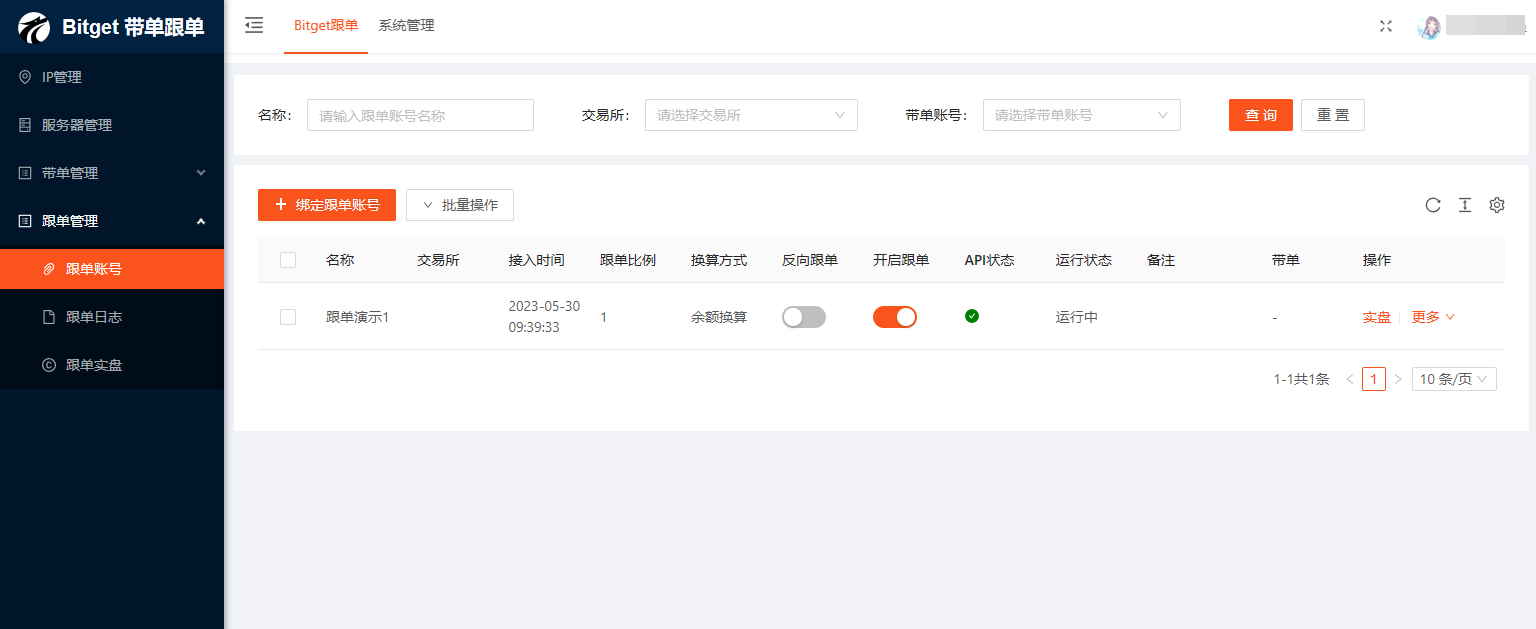This screenshot has height=629, width=1536.
Task: Select page 1 in pagination
Action: (x=1374, y=379)
